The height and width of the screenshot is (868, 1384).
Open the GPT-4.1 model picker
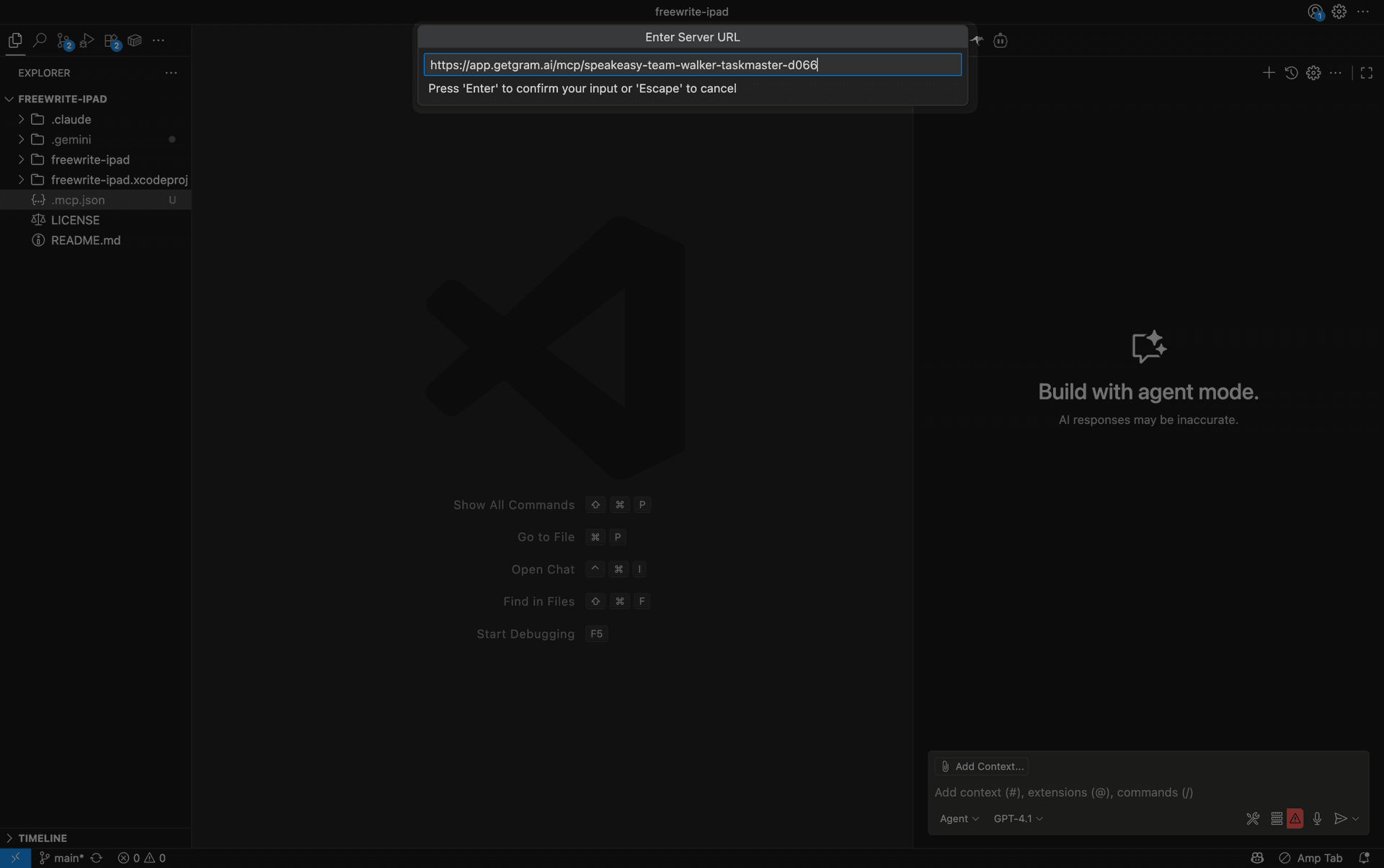point(1017,818)
